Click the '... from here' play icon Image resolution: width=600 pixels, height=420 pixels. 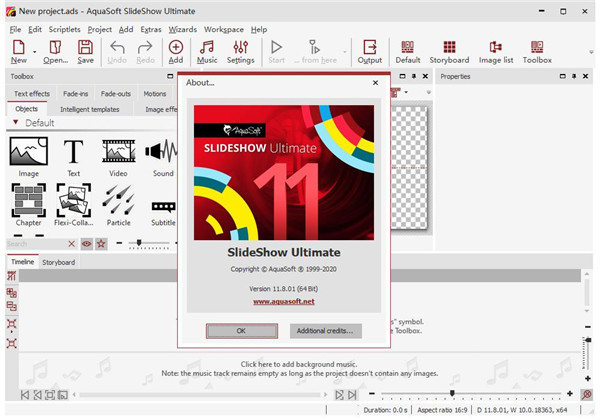[315, 52]
